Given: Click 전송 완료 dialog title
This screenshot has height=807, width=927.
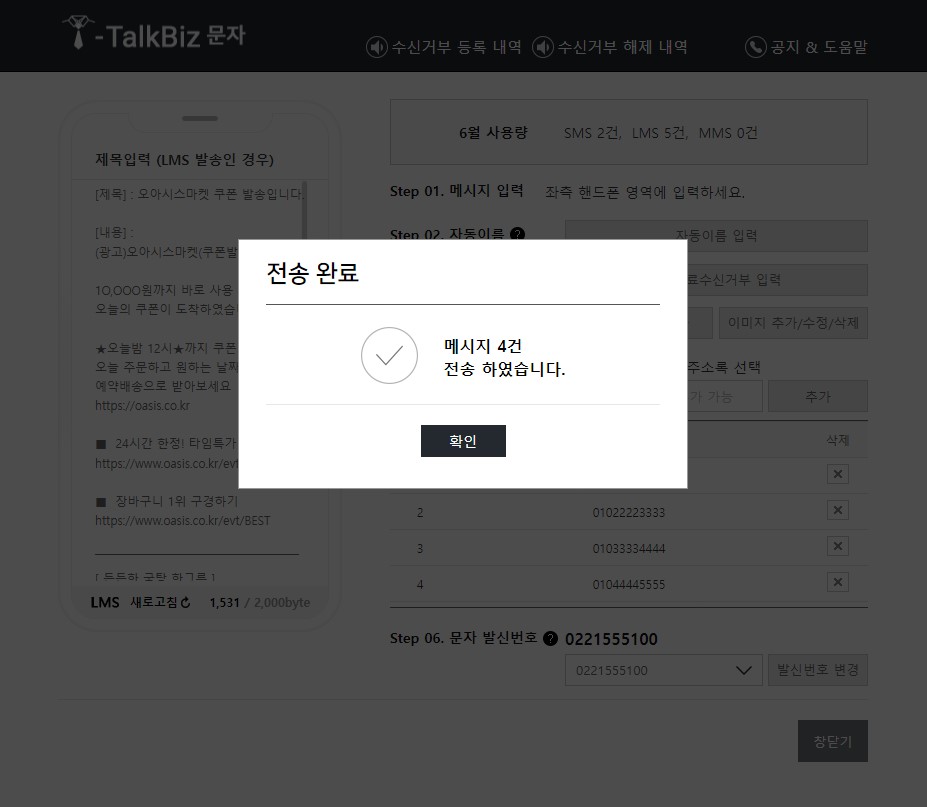Looking at the screenshot, I should point(313,273).
